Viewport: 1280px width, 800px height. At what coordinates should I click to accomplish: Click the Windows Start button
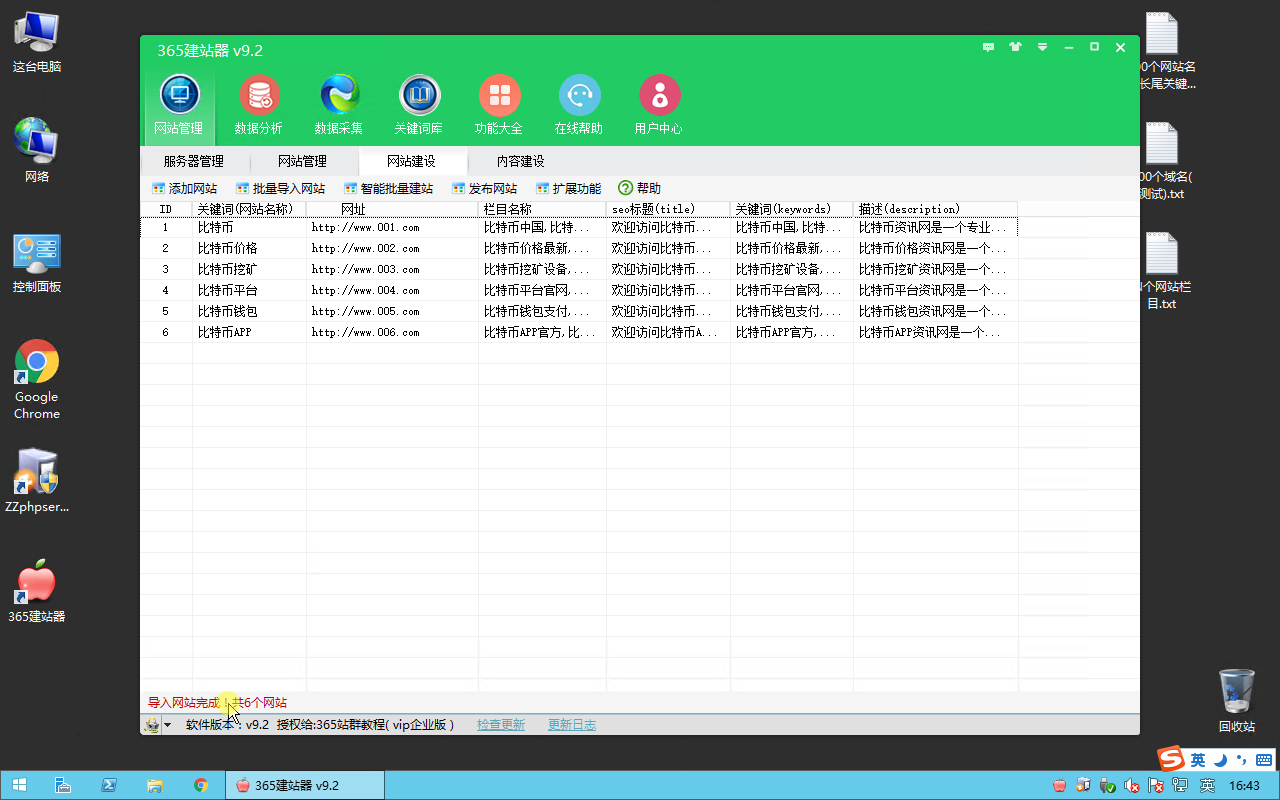pyautogui.click(x=19, y=785)
